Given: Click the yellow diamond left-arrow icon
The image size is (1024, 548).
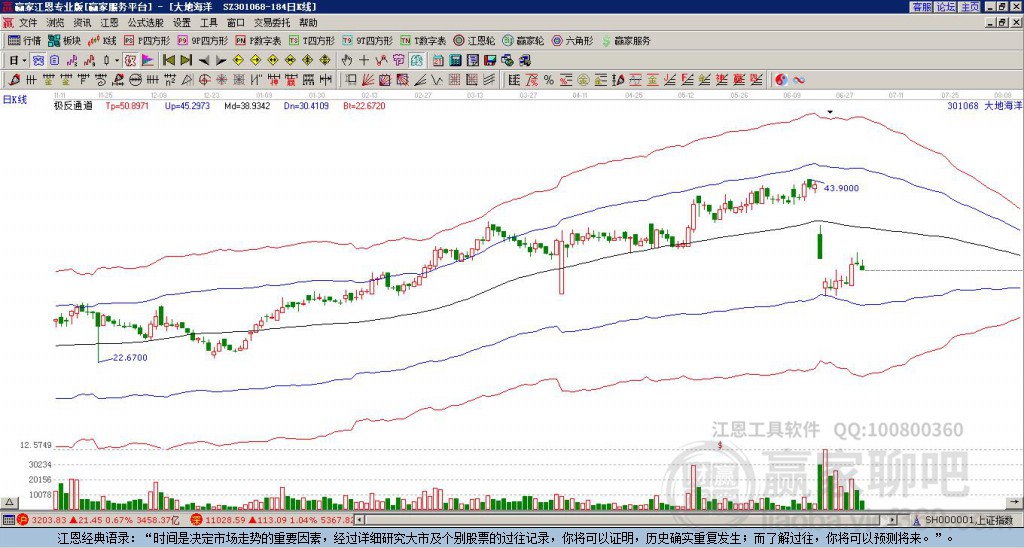Looking at the screenshot, I should click(238, 61).
